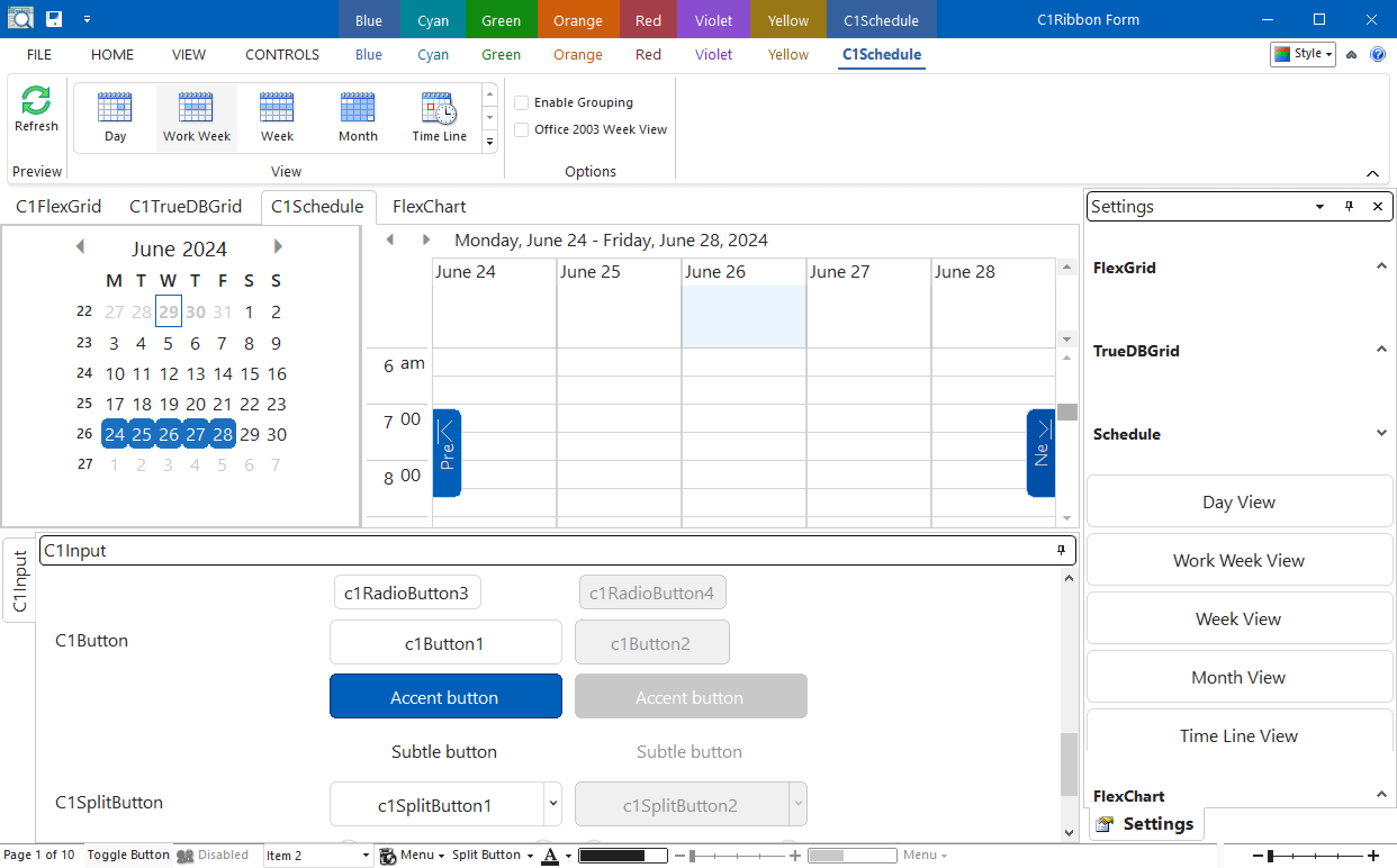Select the Week view ribbon icon
This screenshot has height=868, width=1397.
(277, 108)
